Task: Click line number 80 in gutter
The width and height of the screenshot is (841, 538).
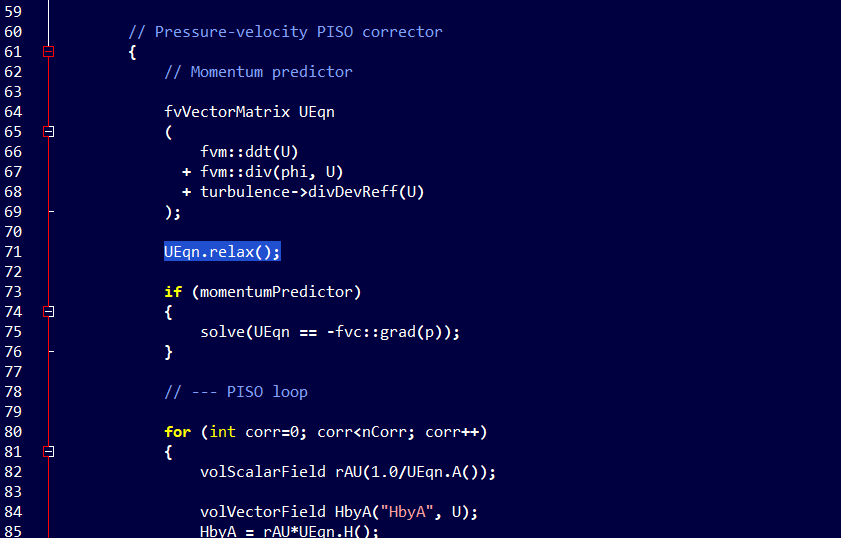Action: pyautogui.click(x=13, y=432)
